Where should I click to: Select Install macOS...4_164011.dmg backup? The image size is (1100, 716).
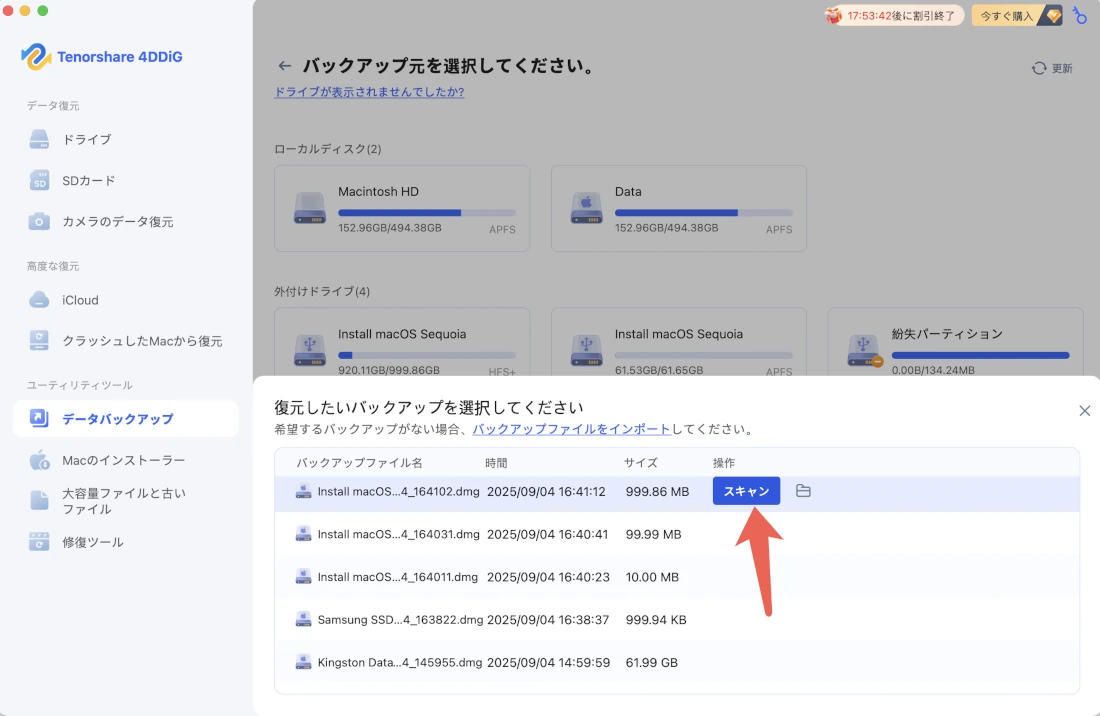677,577
